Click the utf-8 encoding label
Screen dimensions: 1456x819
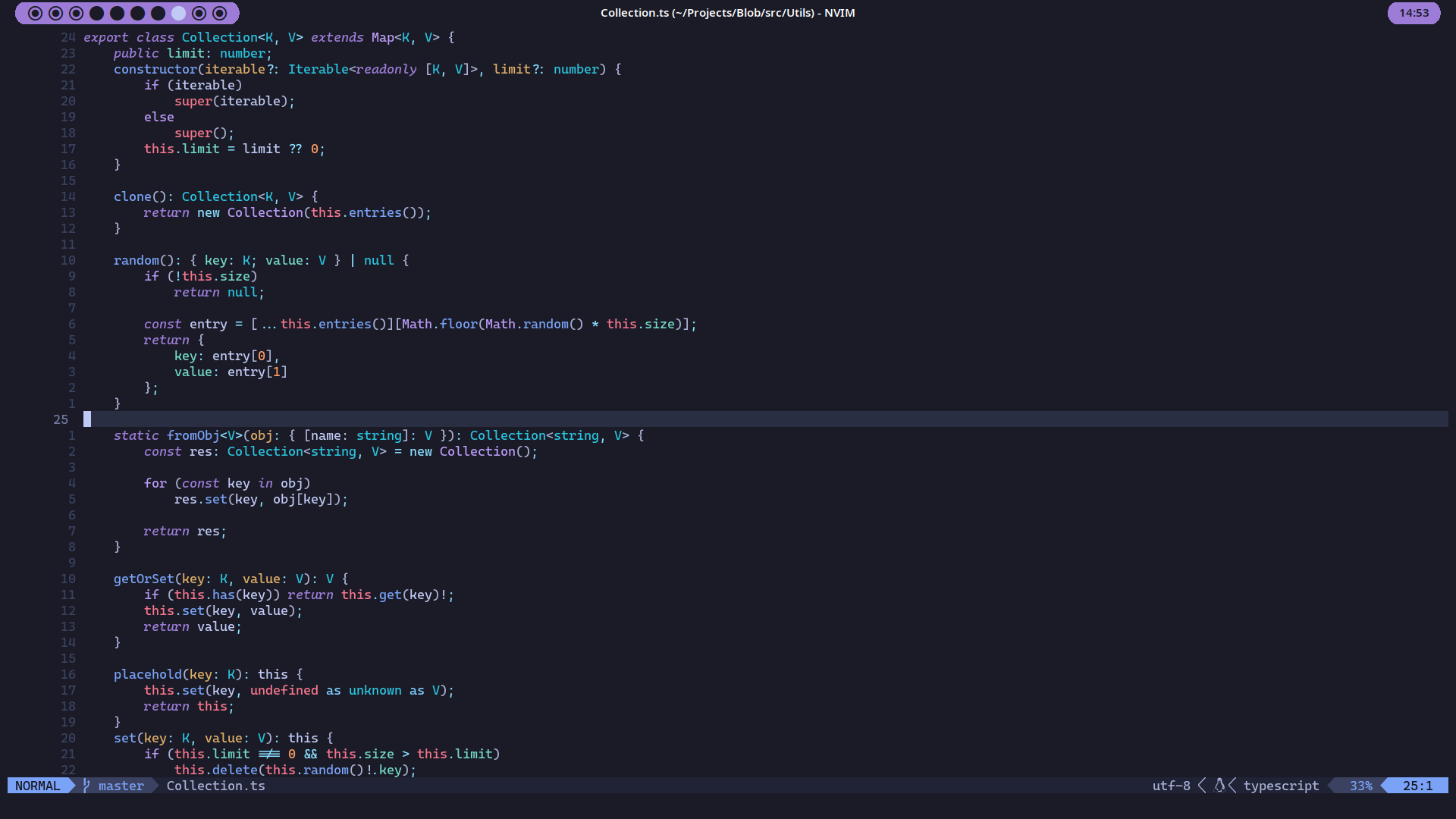(1171, 786)
